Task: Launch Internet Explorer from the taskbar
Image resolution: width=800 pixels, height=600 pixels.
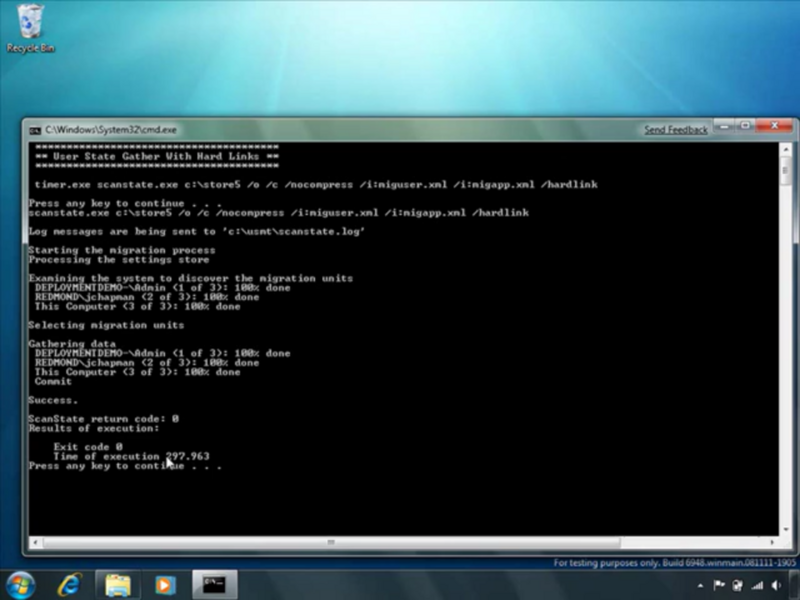Action: [70, 584]
